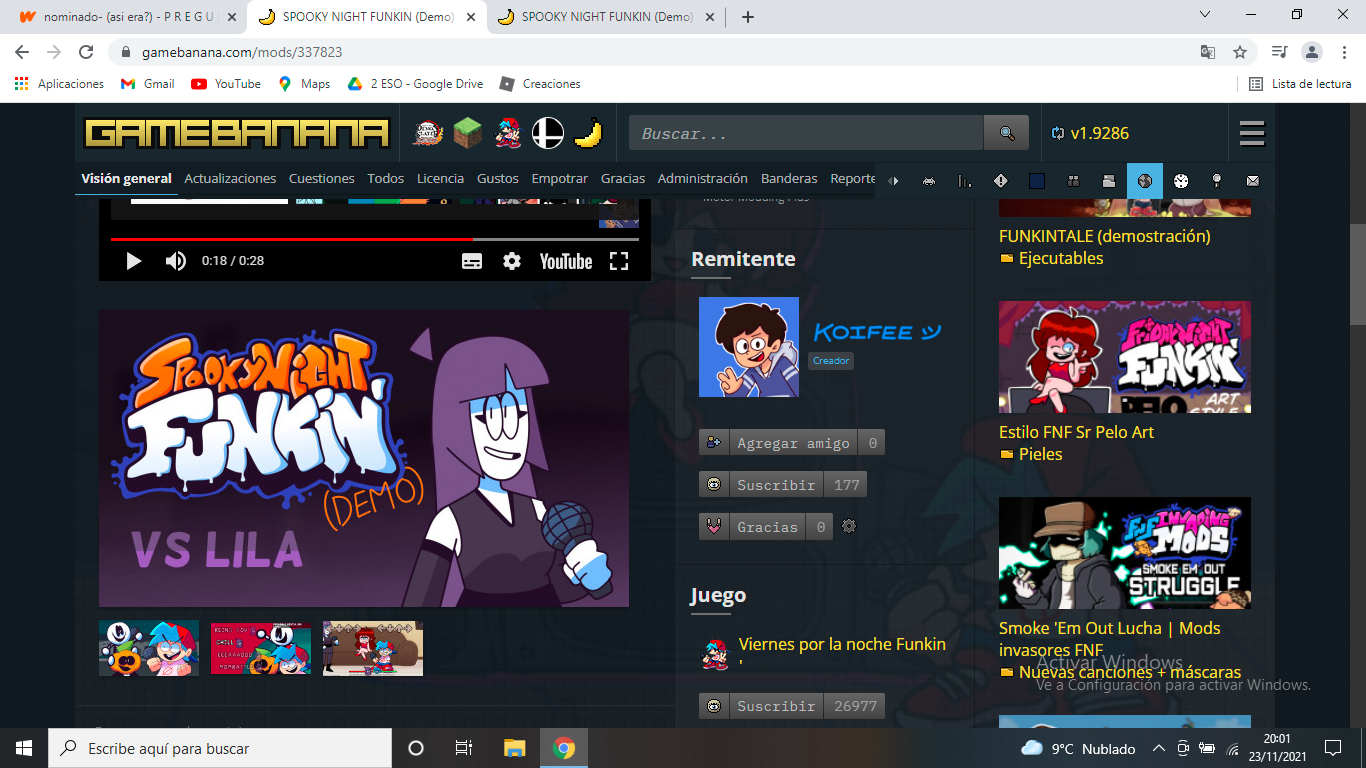Click the Gracias thanks button
This screenshot has width=1366, height=768.
pos(766,527)
